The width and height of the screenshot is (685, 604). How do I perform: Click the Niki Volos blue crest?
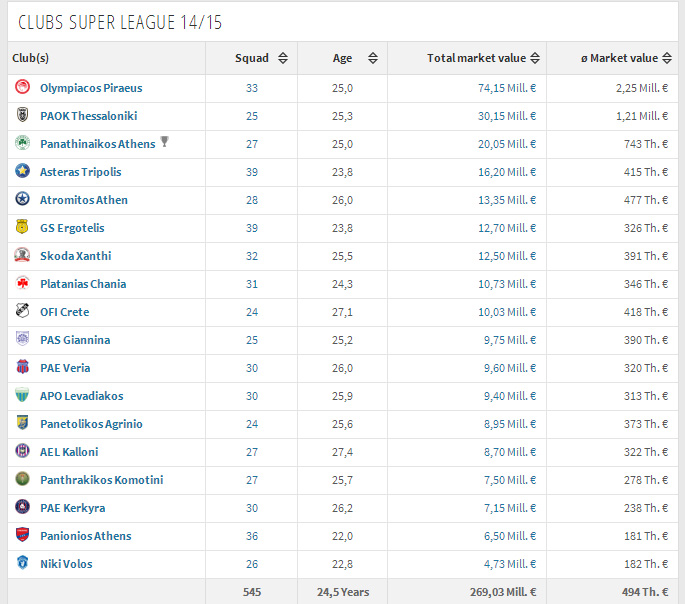tap(22, 563)
